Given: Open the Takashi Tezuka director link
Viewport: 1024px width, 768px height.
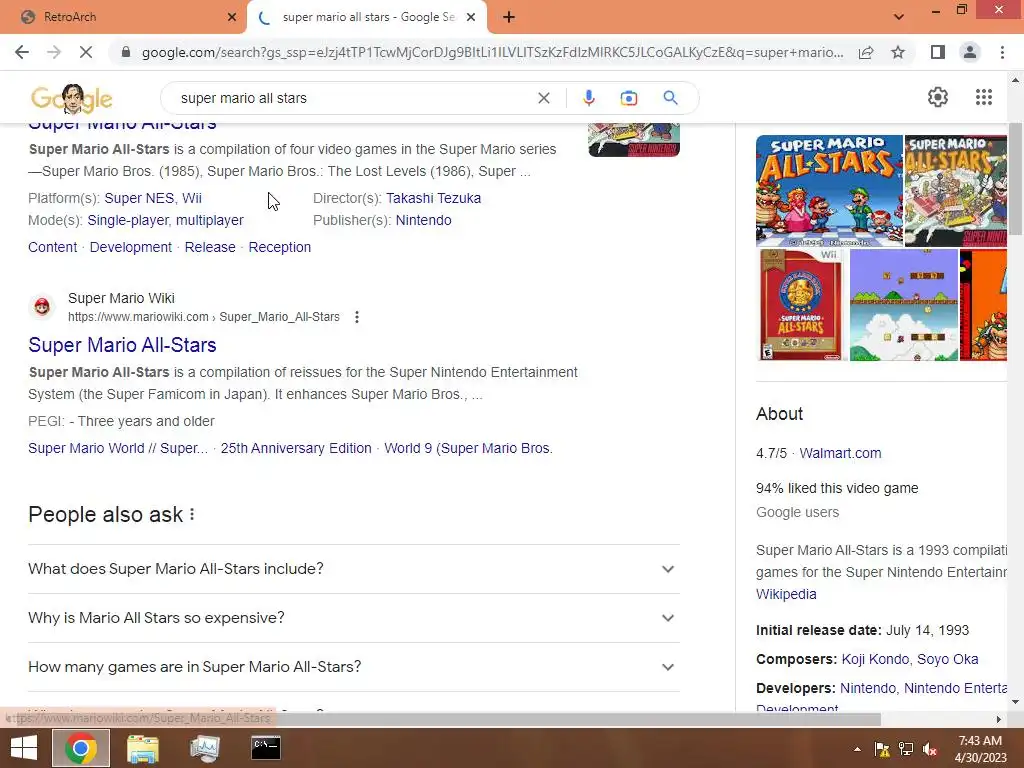Looking at the screenshot, I should (433, 198).
